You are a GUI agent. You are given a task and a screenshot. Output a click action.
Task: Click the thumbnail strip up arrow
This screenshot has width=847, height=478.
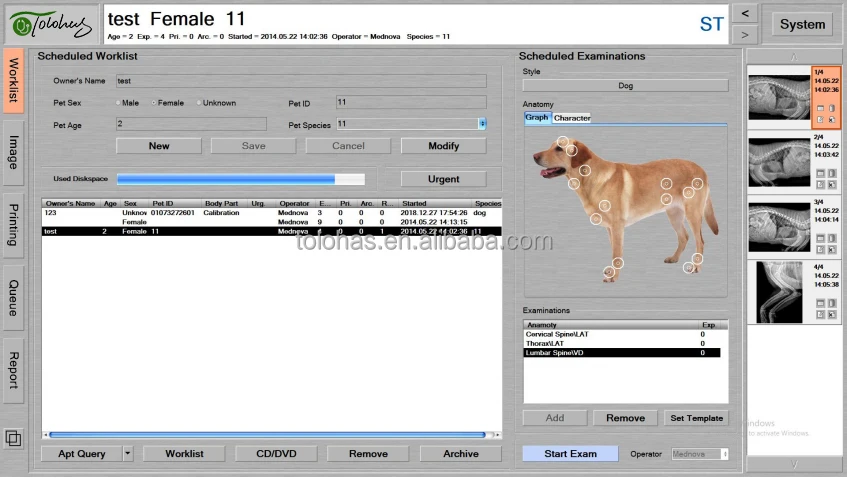794,56
